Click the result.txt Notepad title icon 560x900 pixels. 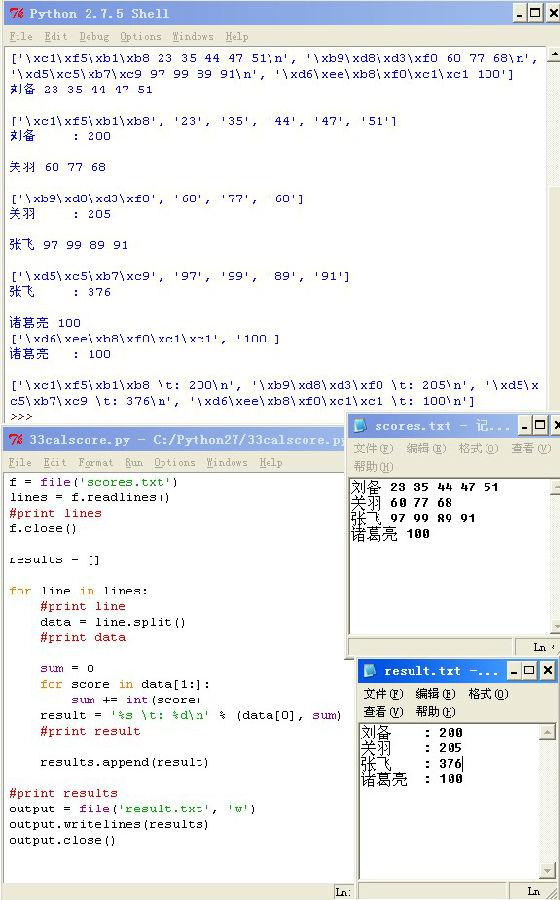(x=370, y=670)
